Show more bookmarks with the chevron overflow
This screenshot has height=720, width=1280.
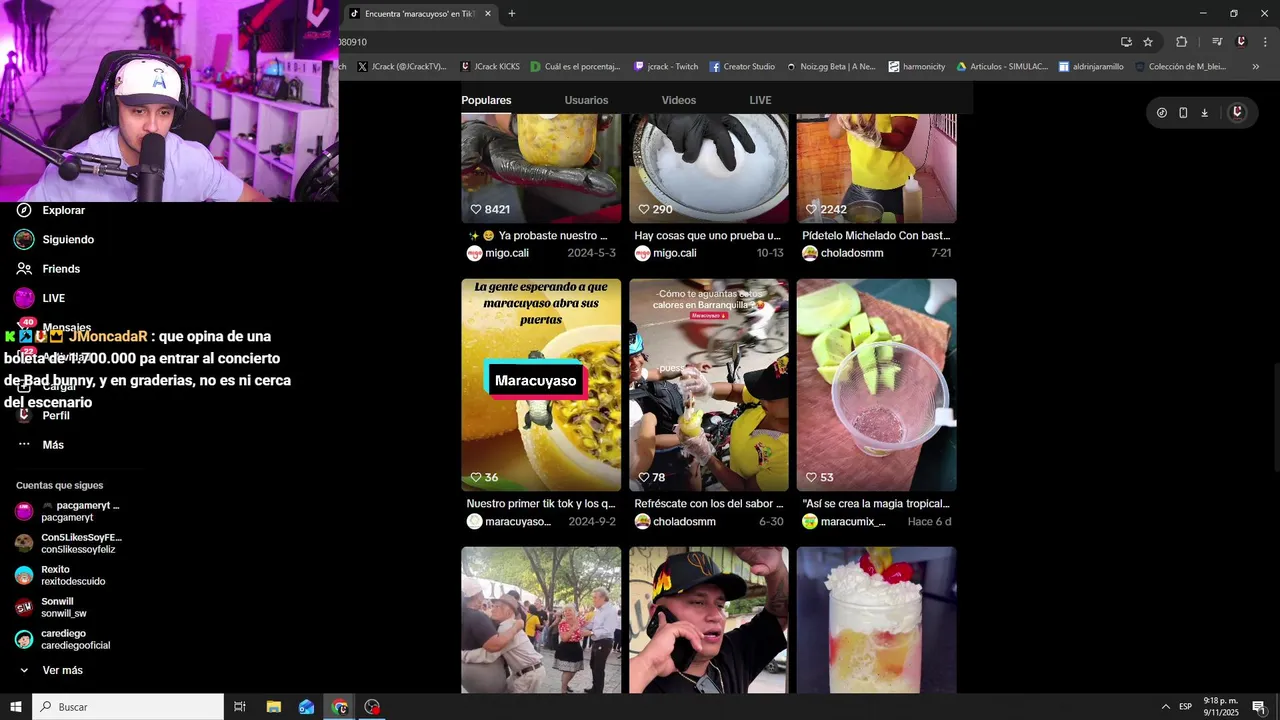pyautogui.click(x=1255, y=67)
